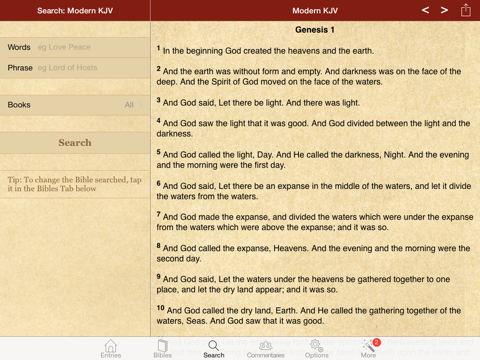The width and height of the screenshot is (480, 360).
Task: Tap the Search button
Action: tap(75, 143)
